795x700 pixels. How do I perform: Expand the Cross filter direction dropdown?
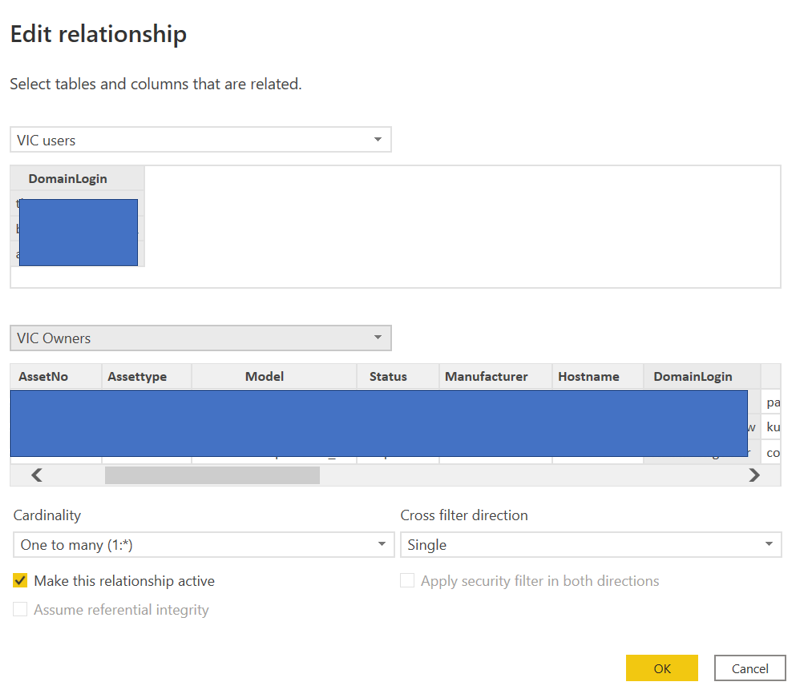(x=591, y=545)
